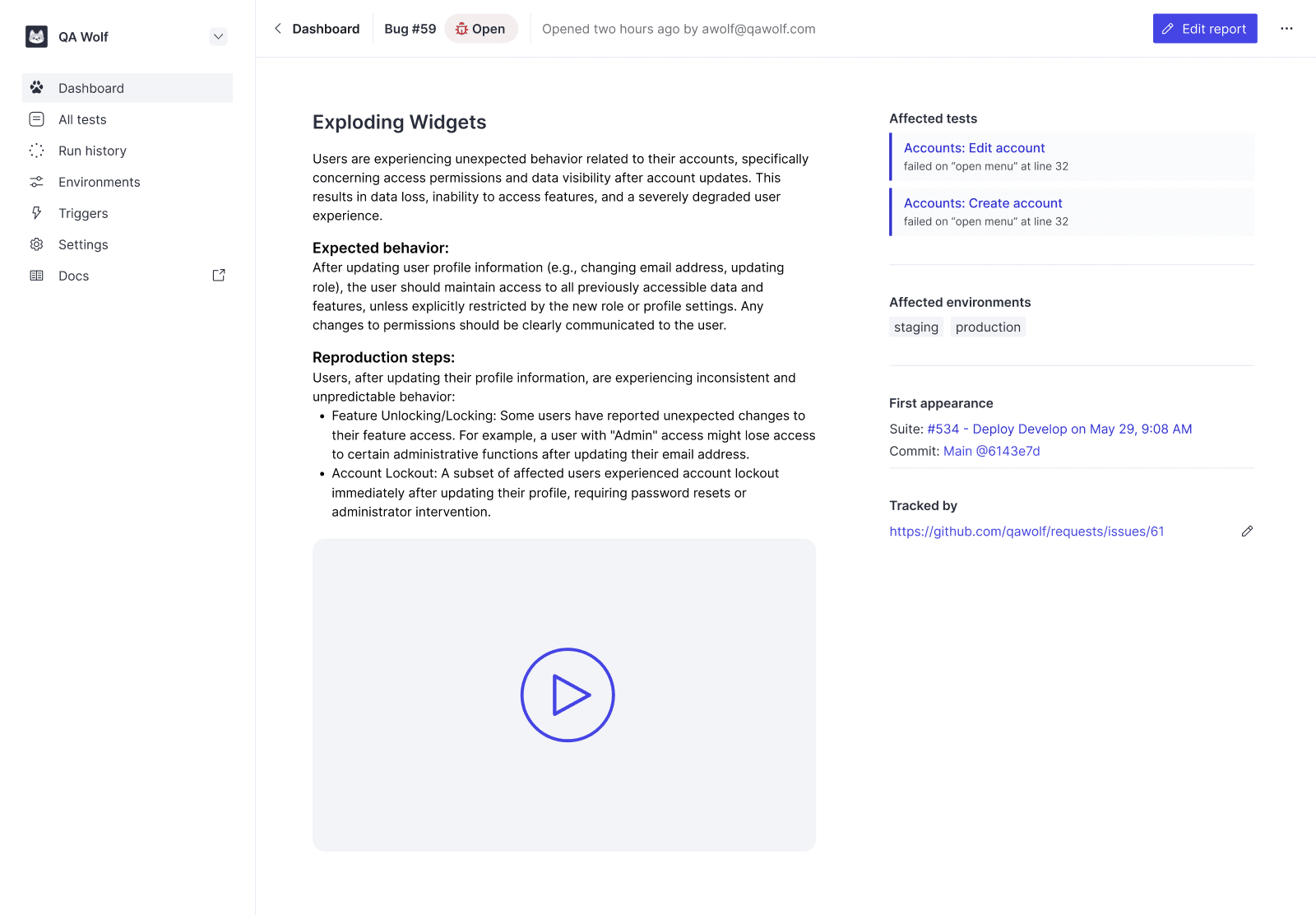Screen dimensions: 1316x915
Task: Play the reproduction steps video
Action: point(567,694)
